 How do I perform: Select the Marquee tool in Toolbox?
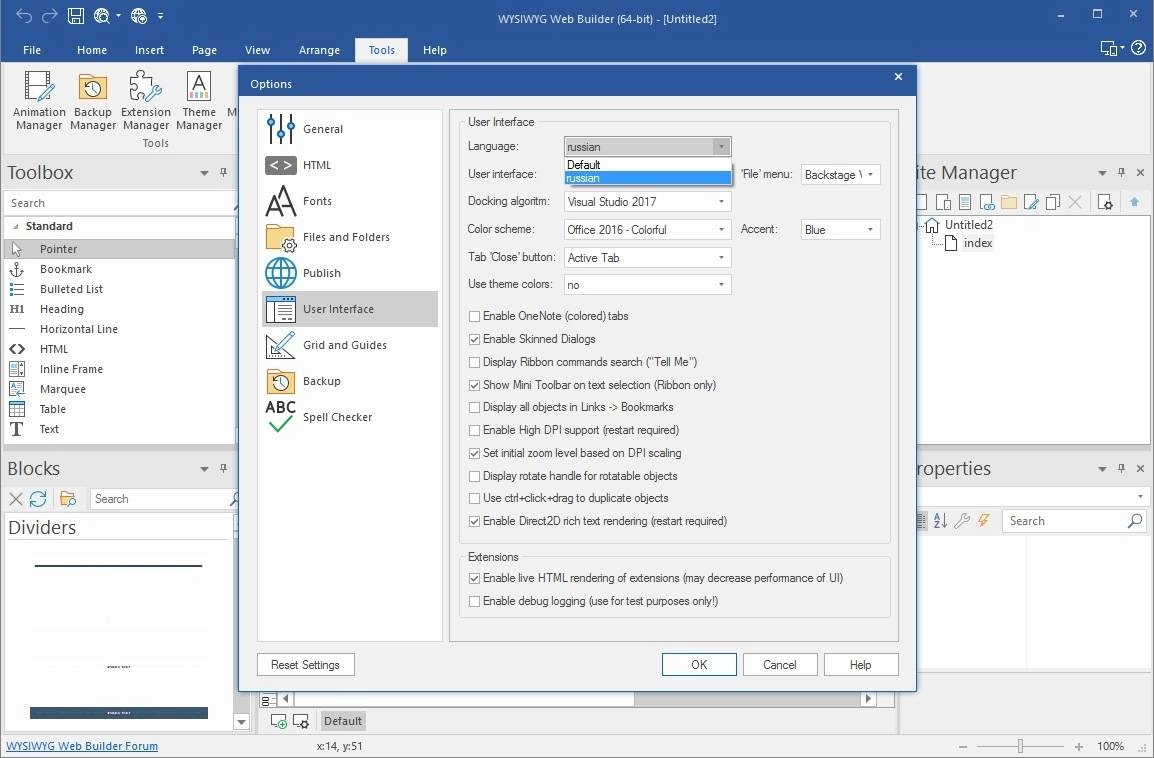point(119,389)
